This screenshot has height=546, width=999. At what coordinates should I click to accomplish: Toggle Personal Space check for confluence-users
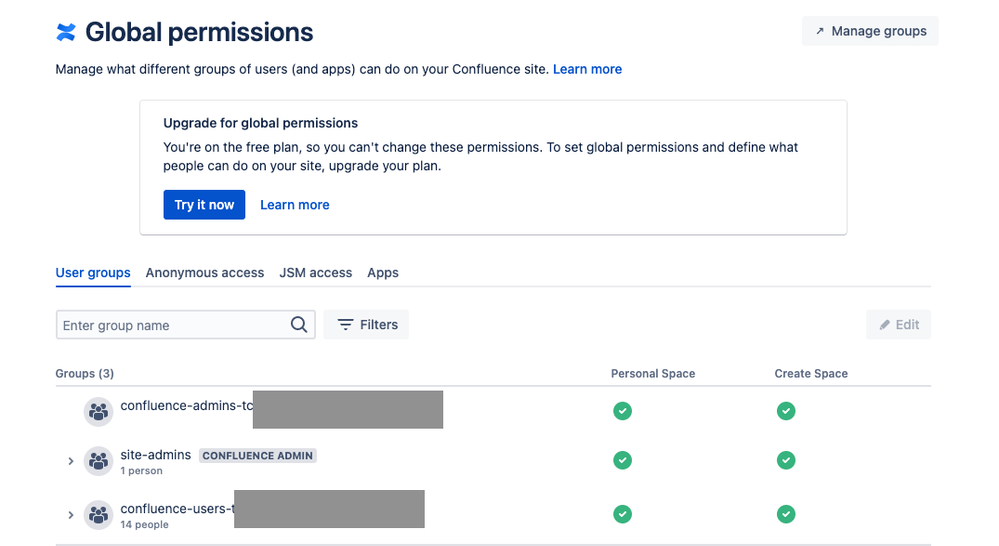click(622, 514)
